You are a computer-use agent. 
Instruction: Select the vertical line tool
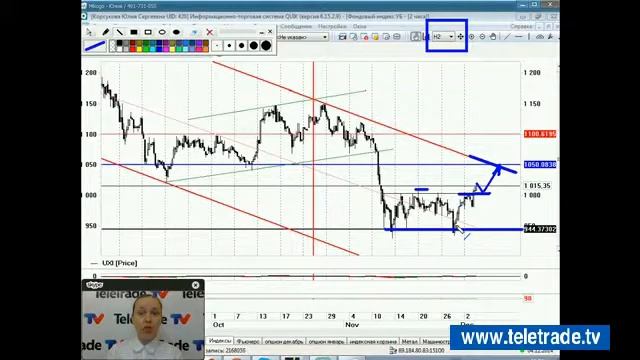point(529,37)
